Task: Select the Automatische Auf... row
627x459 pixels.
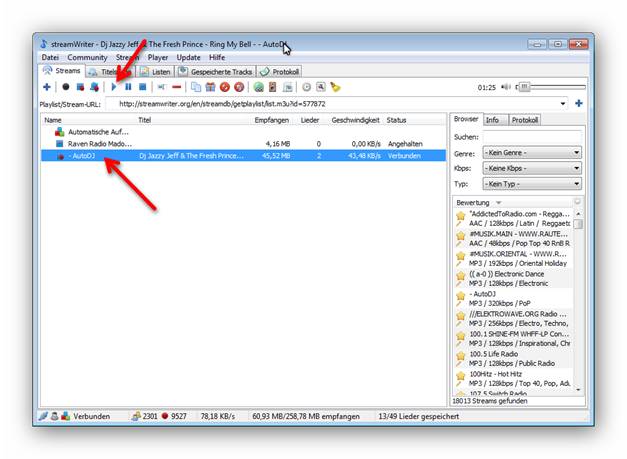Action: 243,132
